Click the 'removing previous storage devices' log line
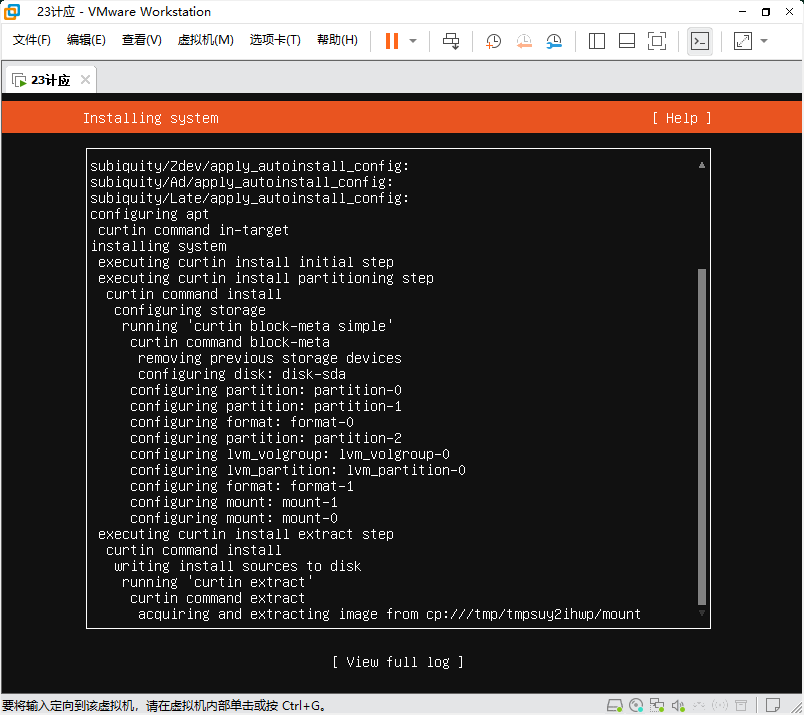This screenshot has width=804, height=715. (x=269, y=358)
